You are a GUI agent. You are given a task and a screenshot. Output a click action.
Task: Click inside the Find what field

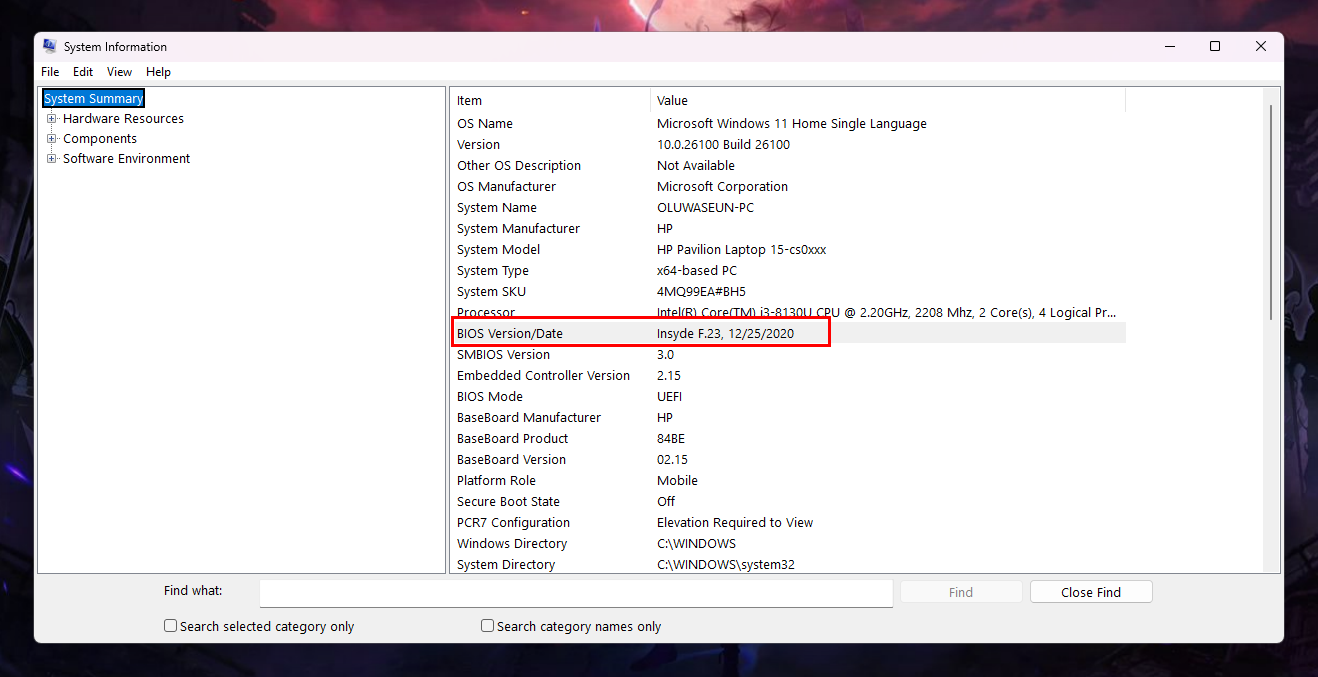(575, 592)
